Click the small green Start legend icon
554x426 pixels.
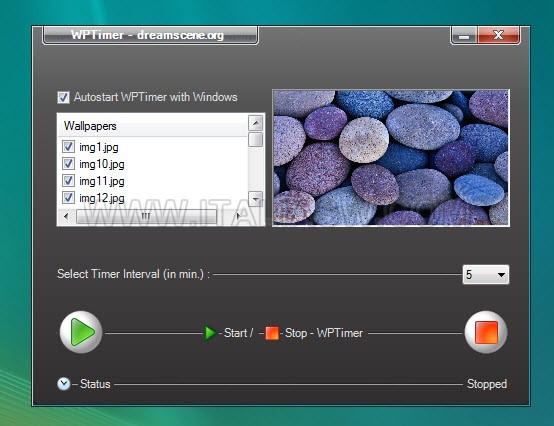(211, 333)
